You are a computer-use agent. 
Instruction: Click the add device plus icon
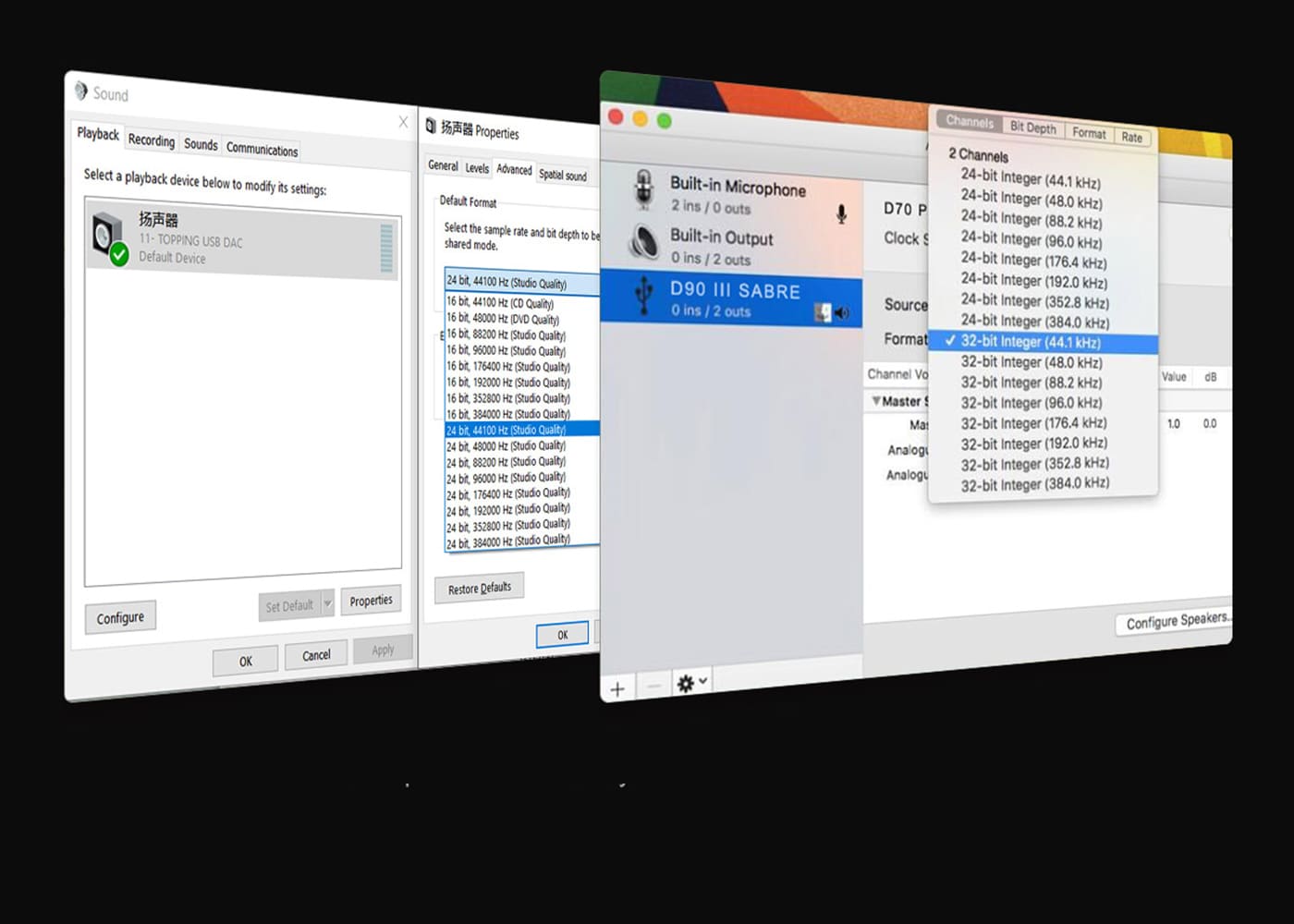point(617,688)
